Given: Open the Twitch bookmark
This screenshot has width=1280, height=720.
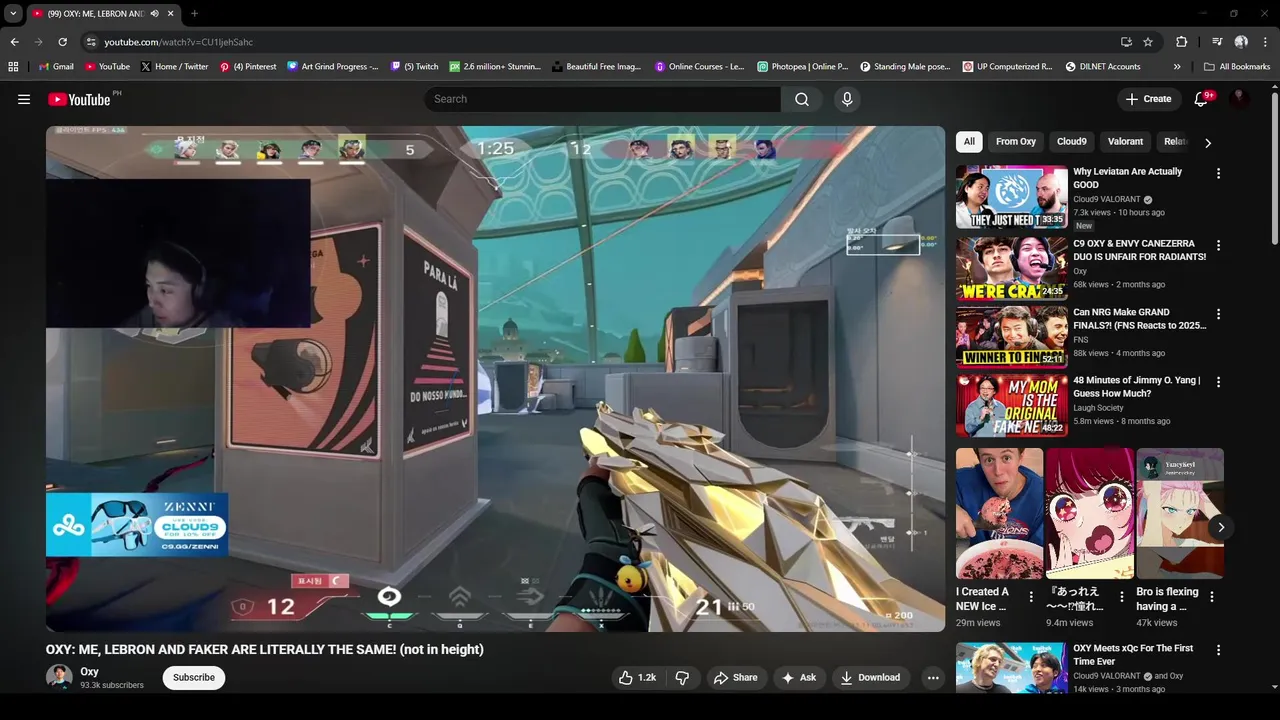Looking at the screenshot, I should [x=414, y=67].
